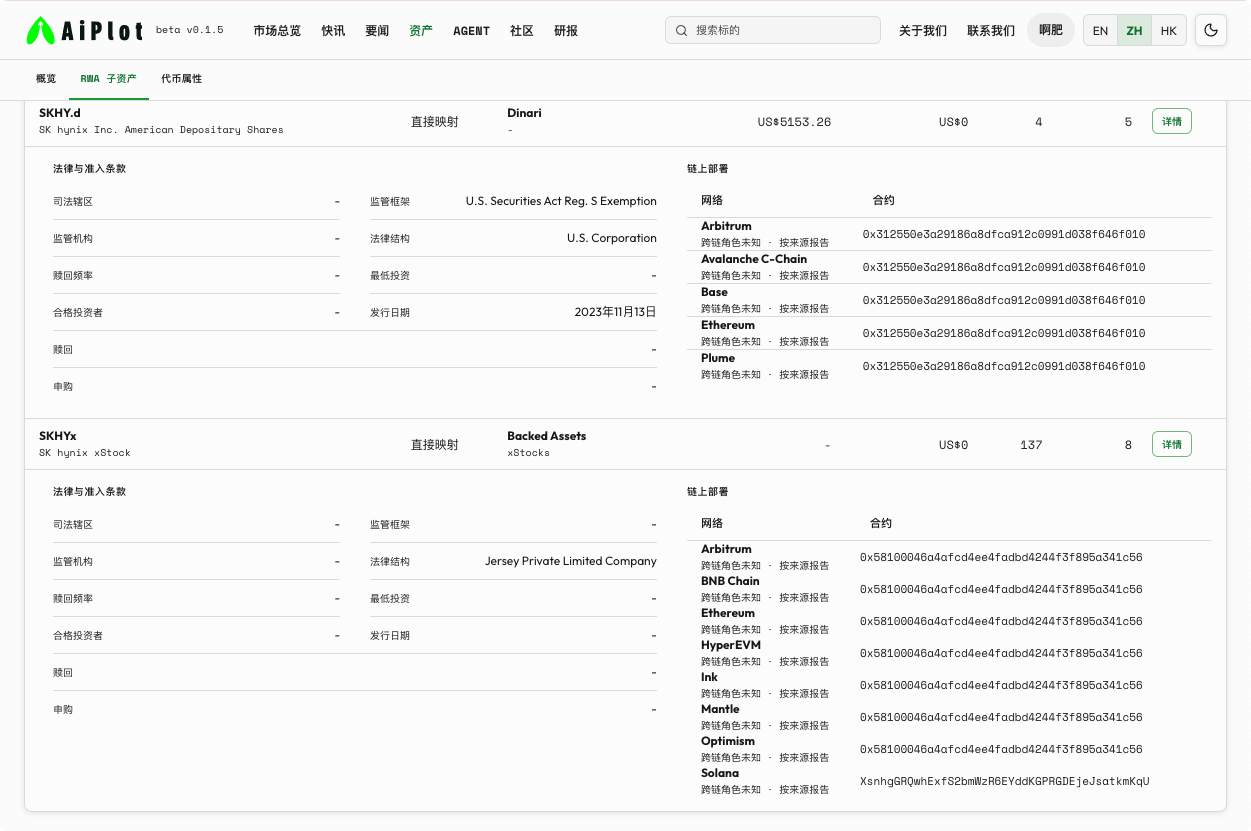Click the Plume network name
Screen dimensions: 1251x831
(718, 358)
